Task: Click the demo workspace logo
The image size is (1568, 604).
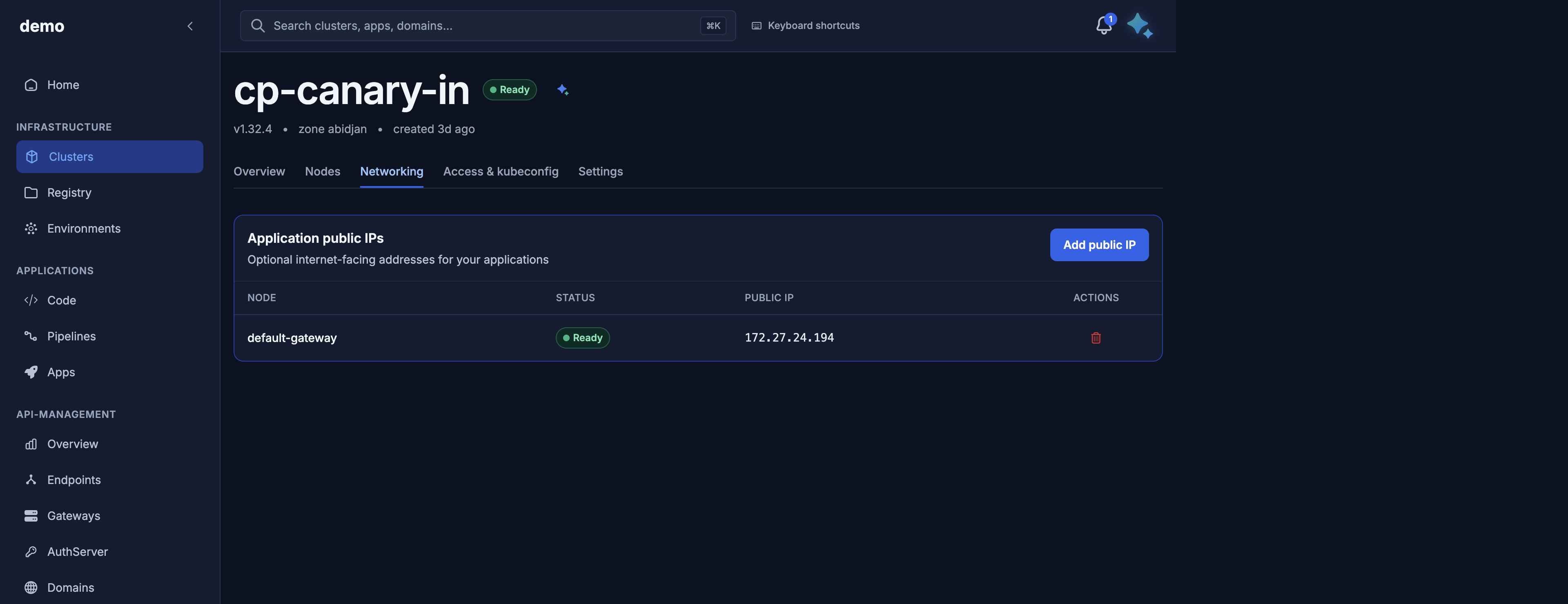Action: 42,26
